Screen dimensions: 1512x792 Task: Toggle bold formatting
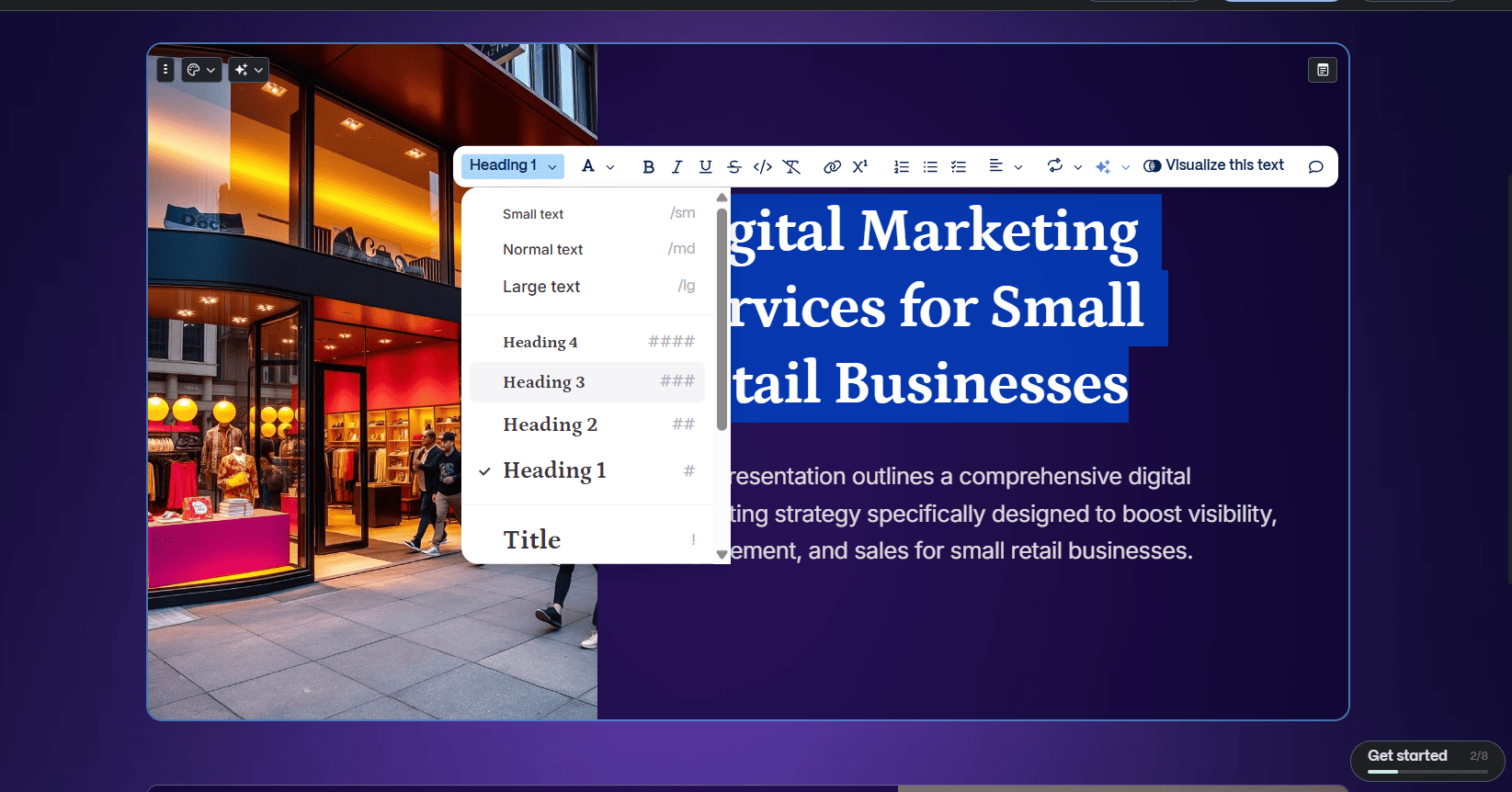tap(648, 166)
